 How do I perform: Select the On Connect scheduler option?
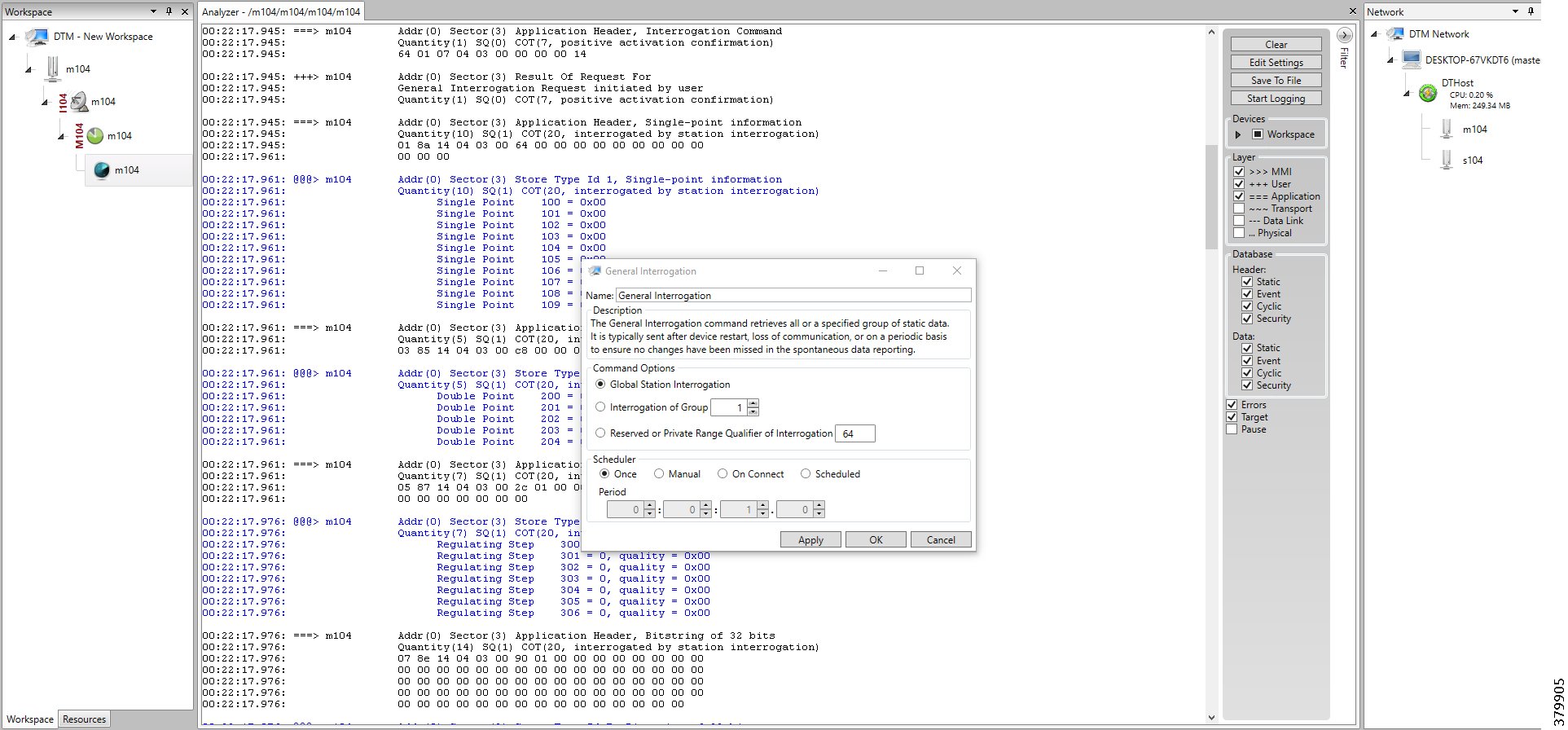pos(723,473)
